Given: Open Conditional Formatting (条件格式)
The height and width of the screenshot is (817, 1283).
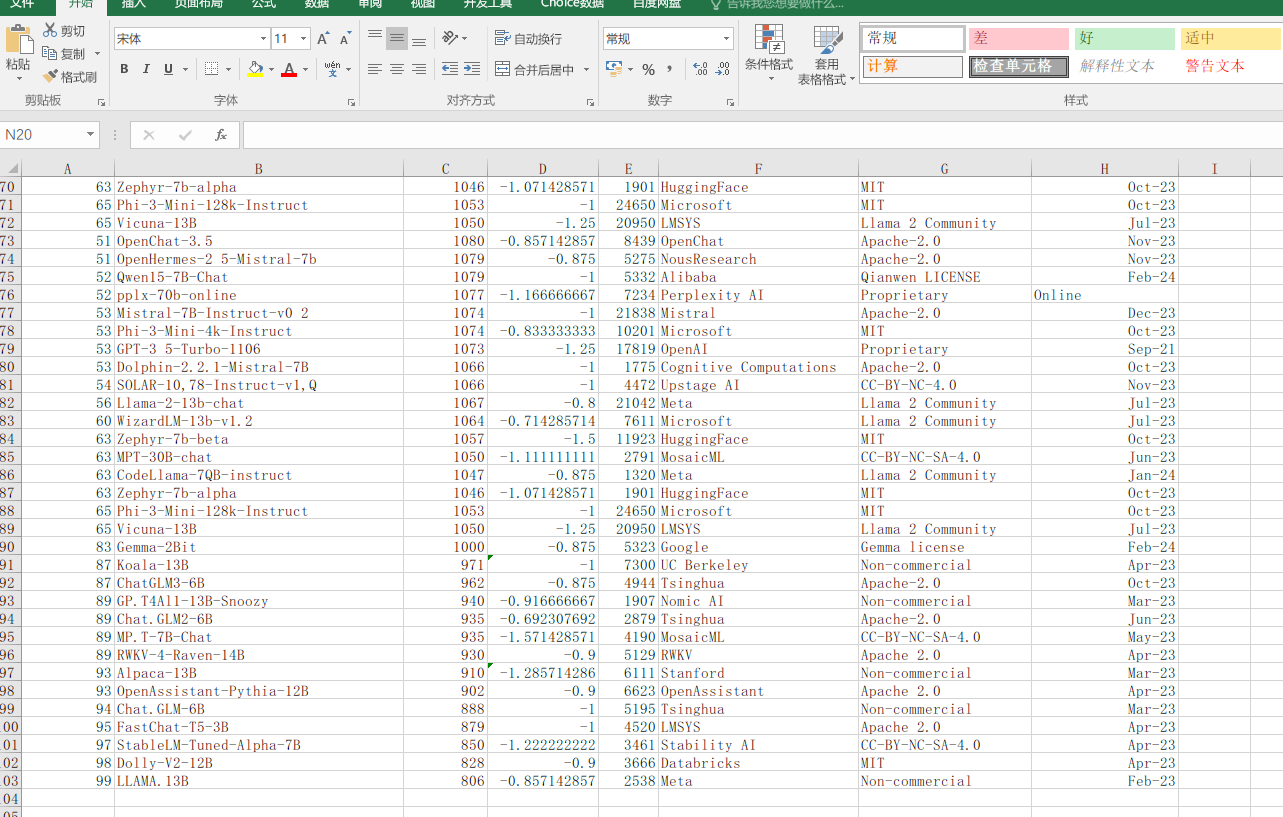Looking at the screenshot, I should (769, 54).
